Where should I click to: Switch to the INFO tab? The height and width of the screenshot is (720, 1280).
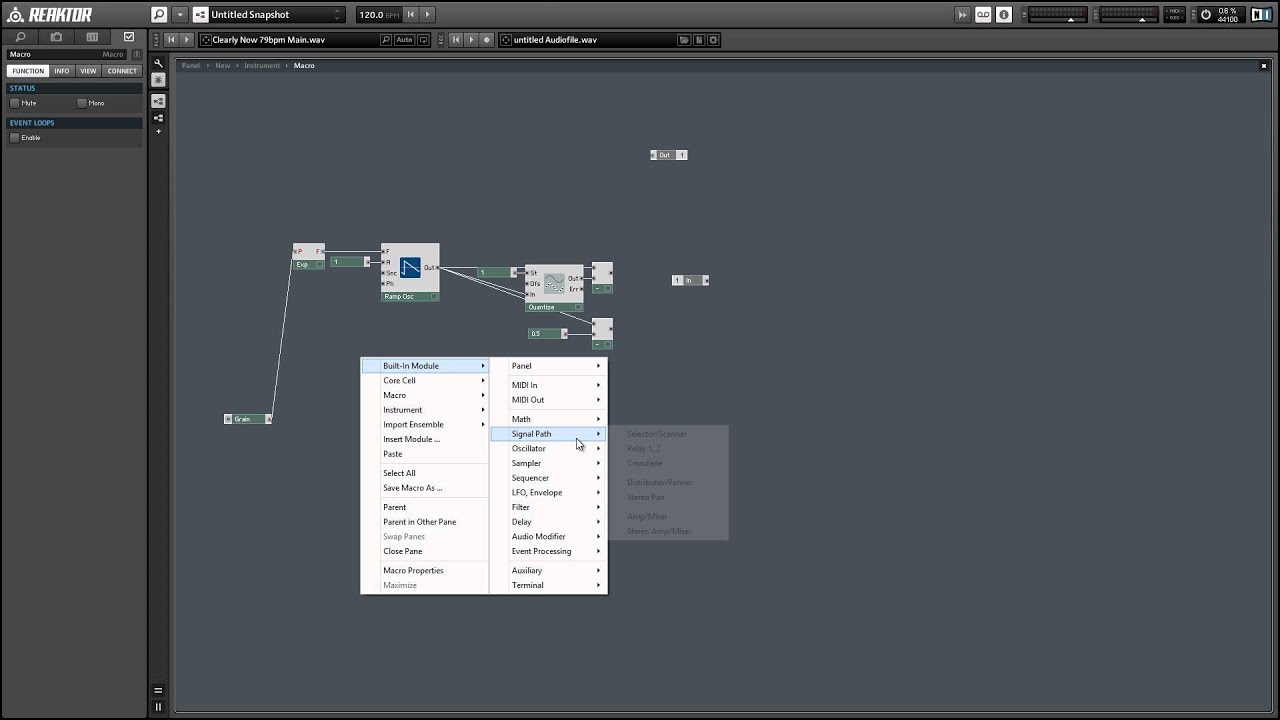pyautogui.click(x=62, y=71)
